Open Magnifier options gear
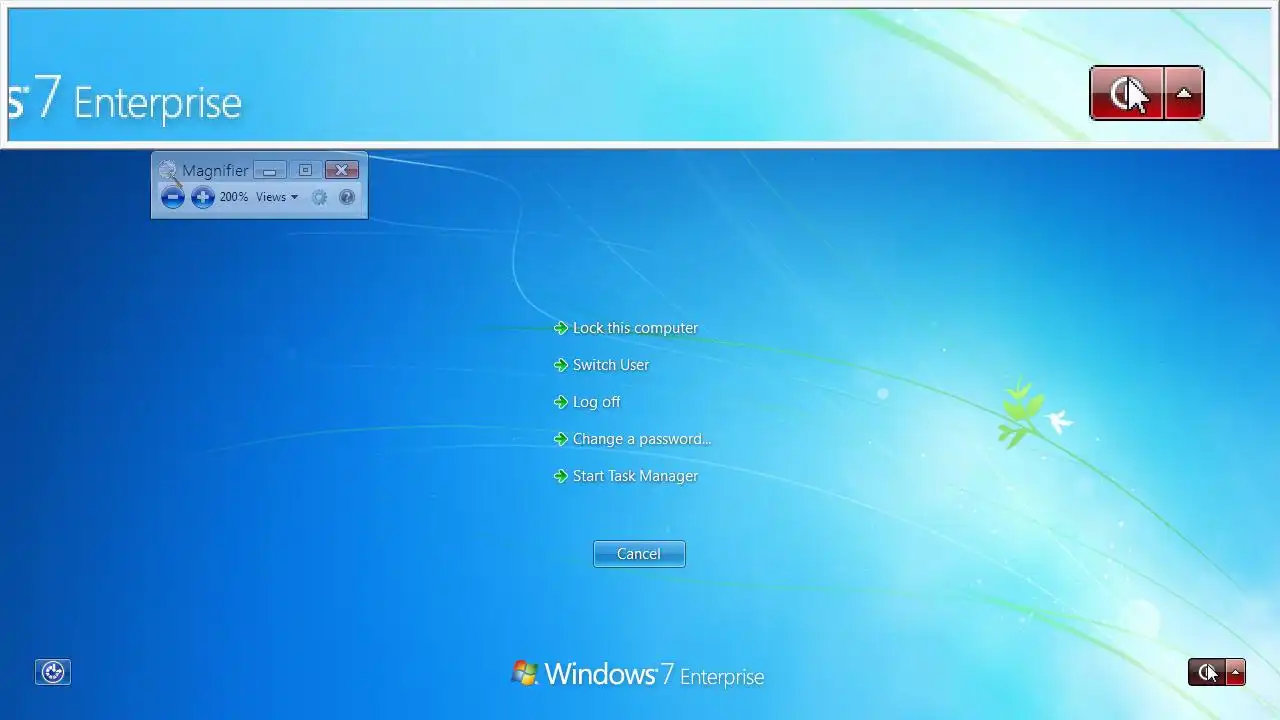The image size is (1280, 720). 319,197
